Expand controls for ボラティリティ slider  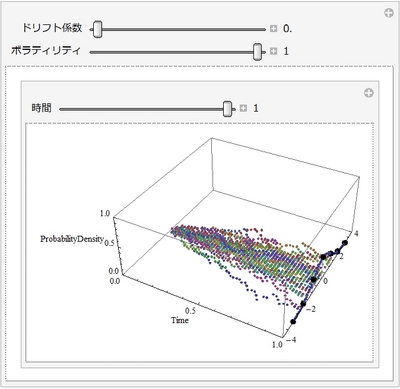[x=273, y=51]
